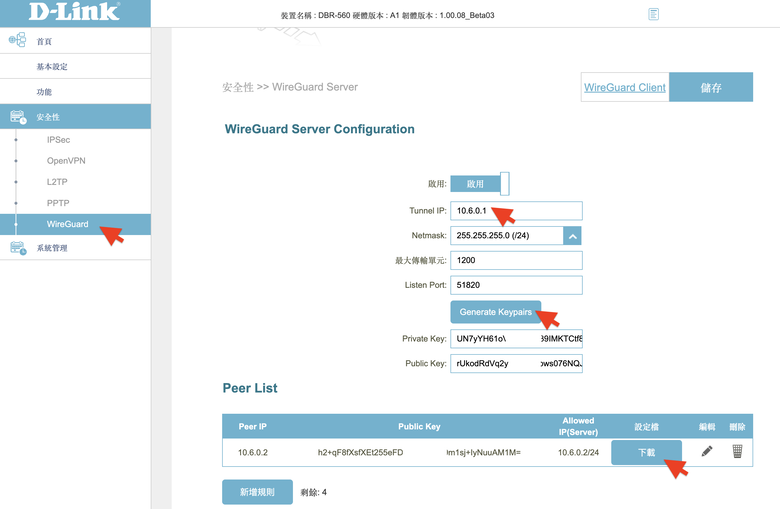Click the Public Key field

[516, 364]
